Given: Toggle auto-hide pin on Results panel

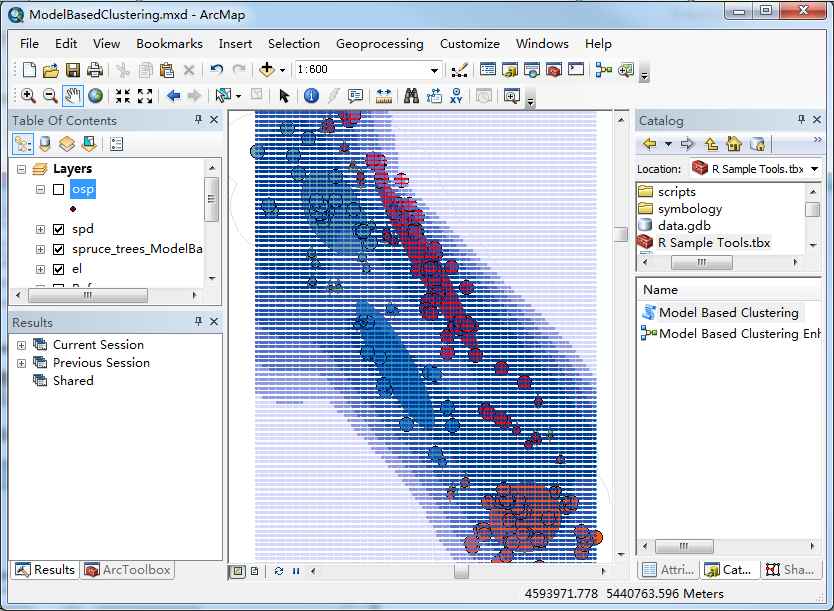Looking at the screenshot, I should click(198, 321).
